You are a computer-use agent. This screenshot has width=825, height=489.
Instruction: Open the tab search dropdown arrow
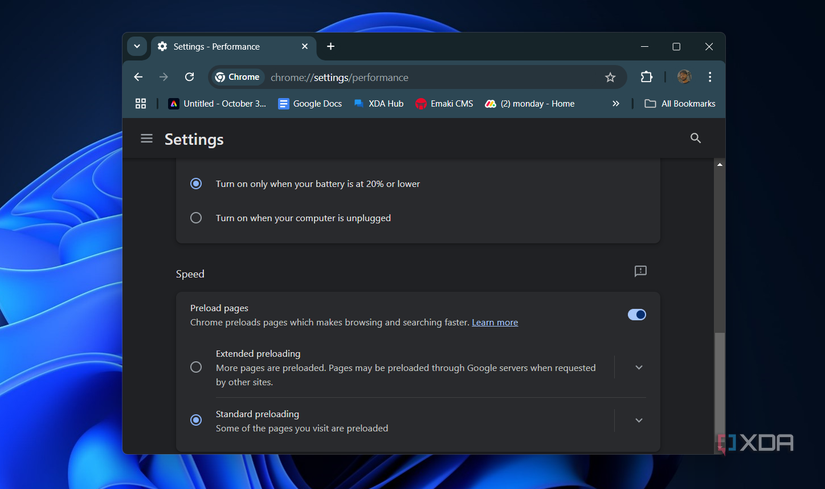pos(137,47)
